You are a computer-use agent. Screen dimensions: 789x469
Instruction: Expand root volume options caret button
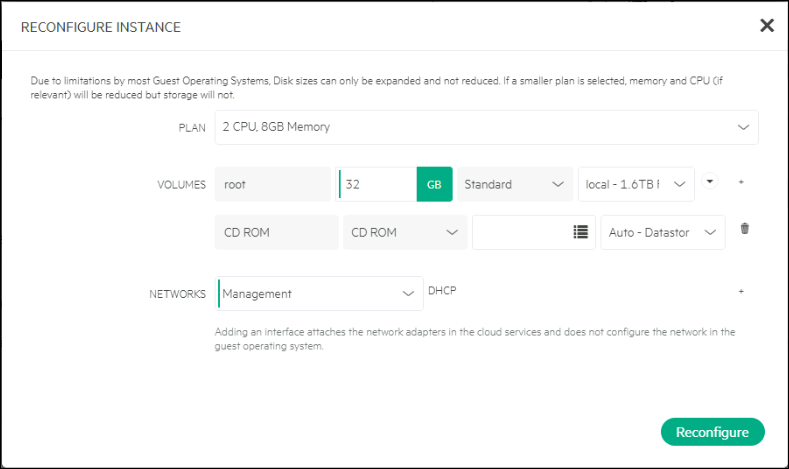(x=709, y=181)
